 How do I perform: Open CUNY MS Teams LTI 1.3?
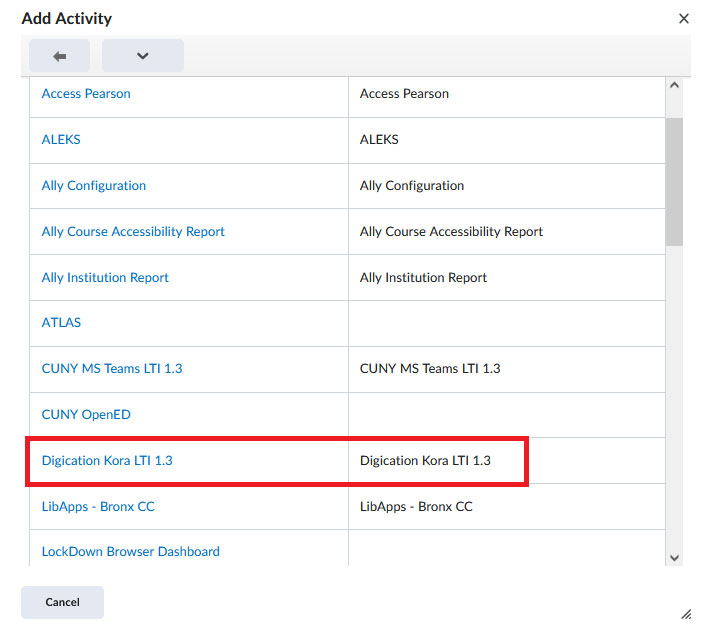click(x=112, y=369)
